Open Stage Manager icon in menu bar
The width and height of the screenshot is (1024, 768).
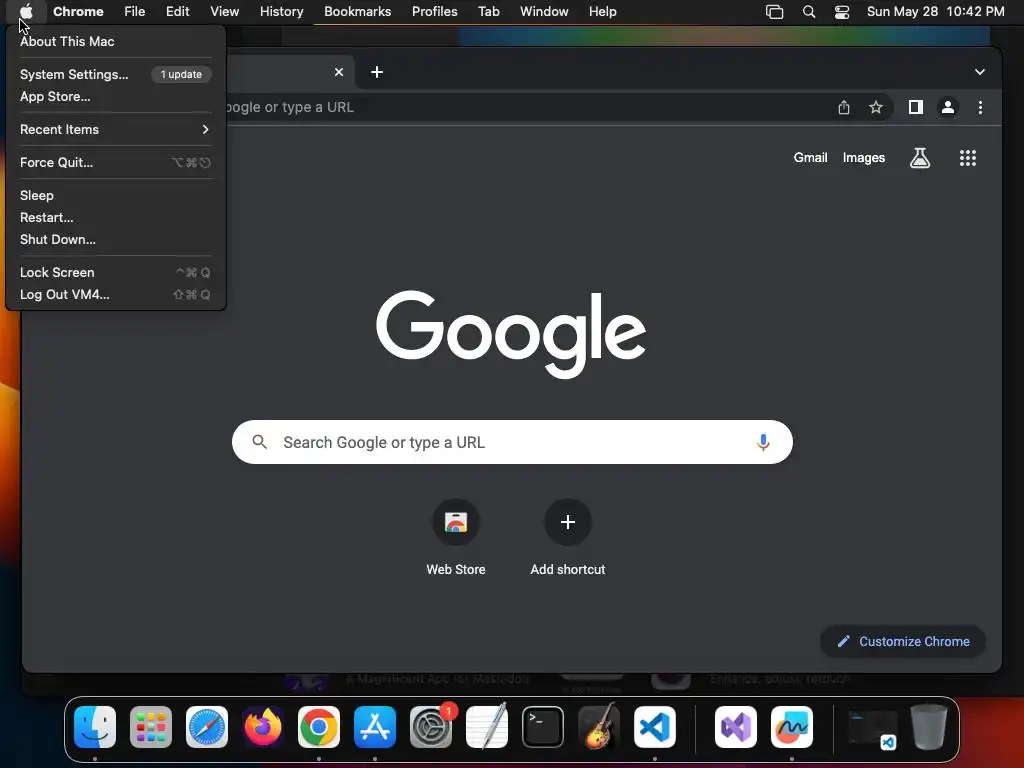[774, 12]
